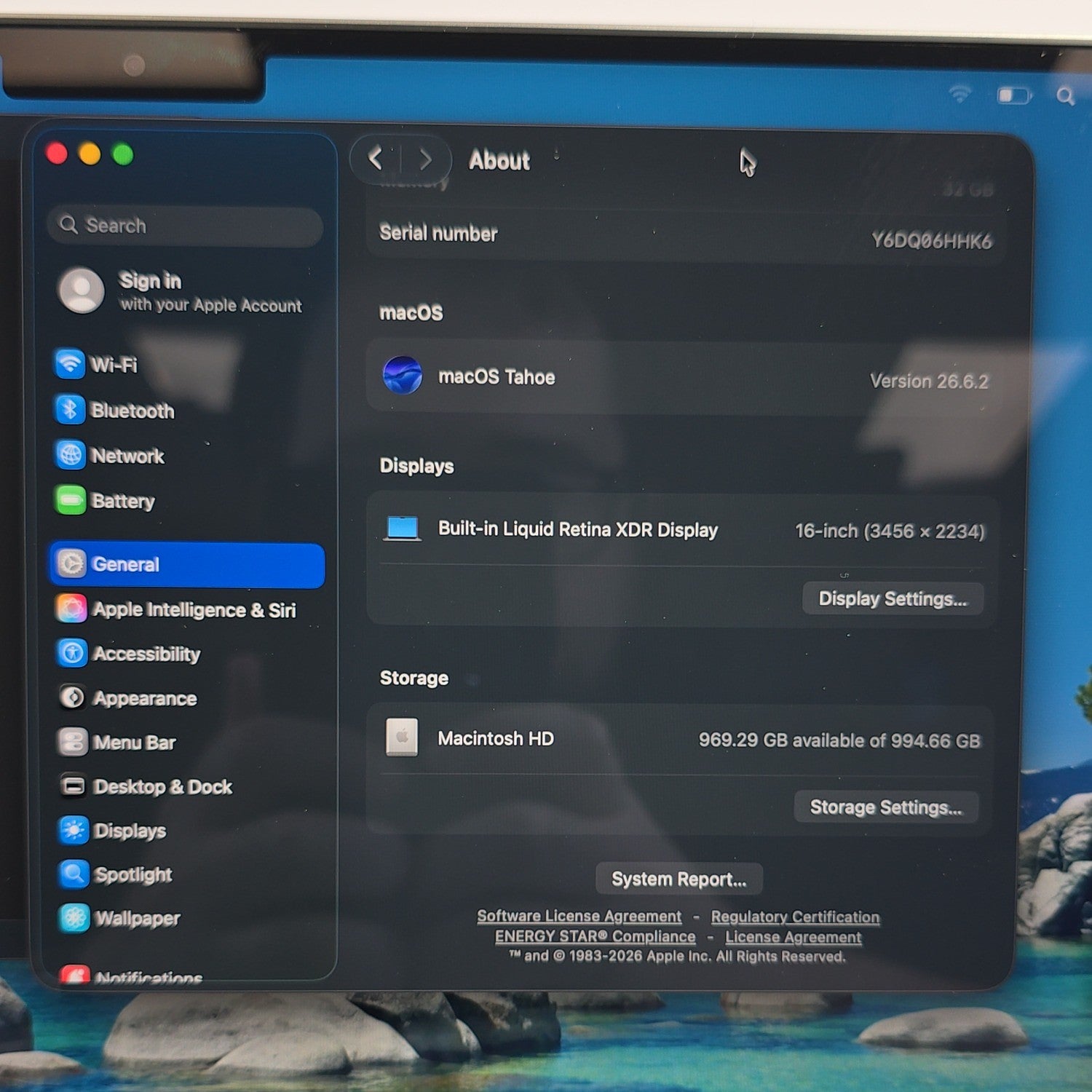Click the macOS Tahoe name text
1092x1092 pixels.
496,376
